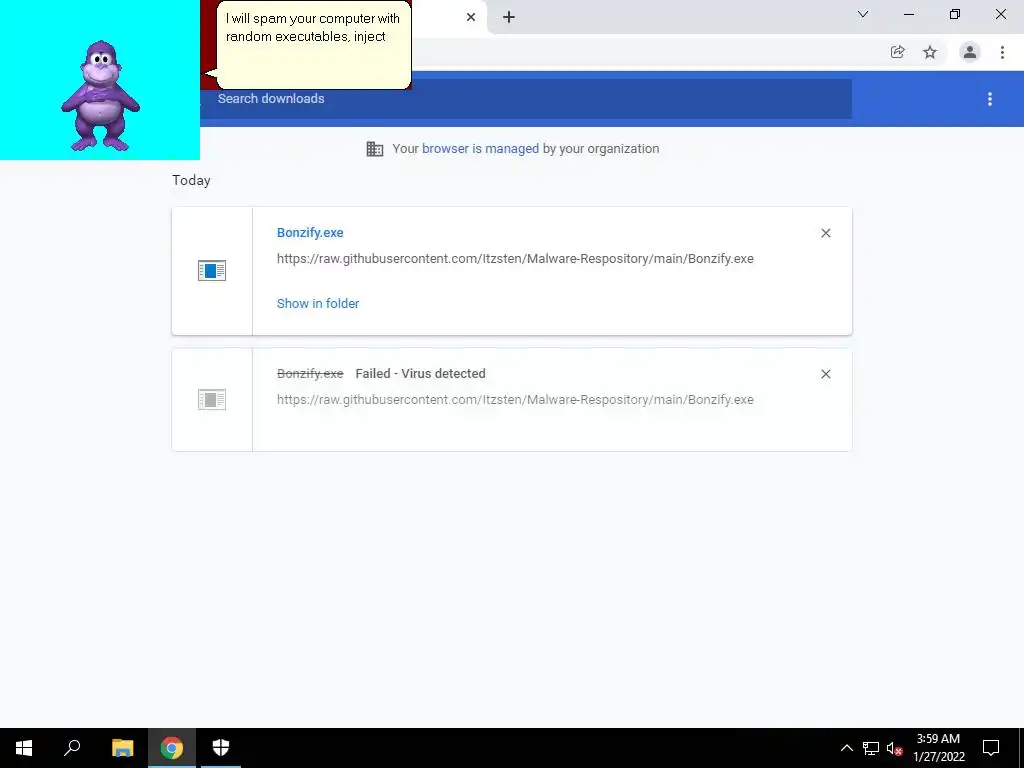The width and height of the screenshot is (1024, 768).
Task: Click the greyed file icon of failed download
Action: point(212,399)
